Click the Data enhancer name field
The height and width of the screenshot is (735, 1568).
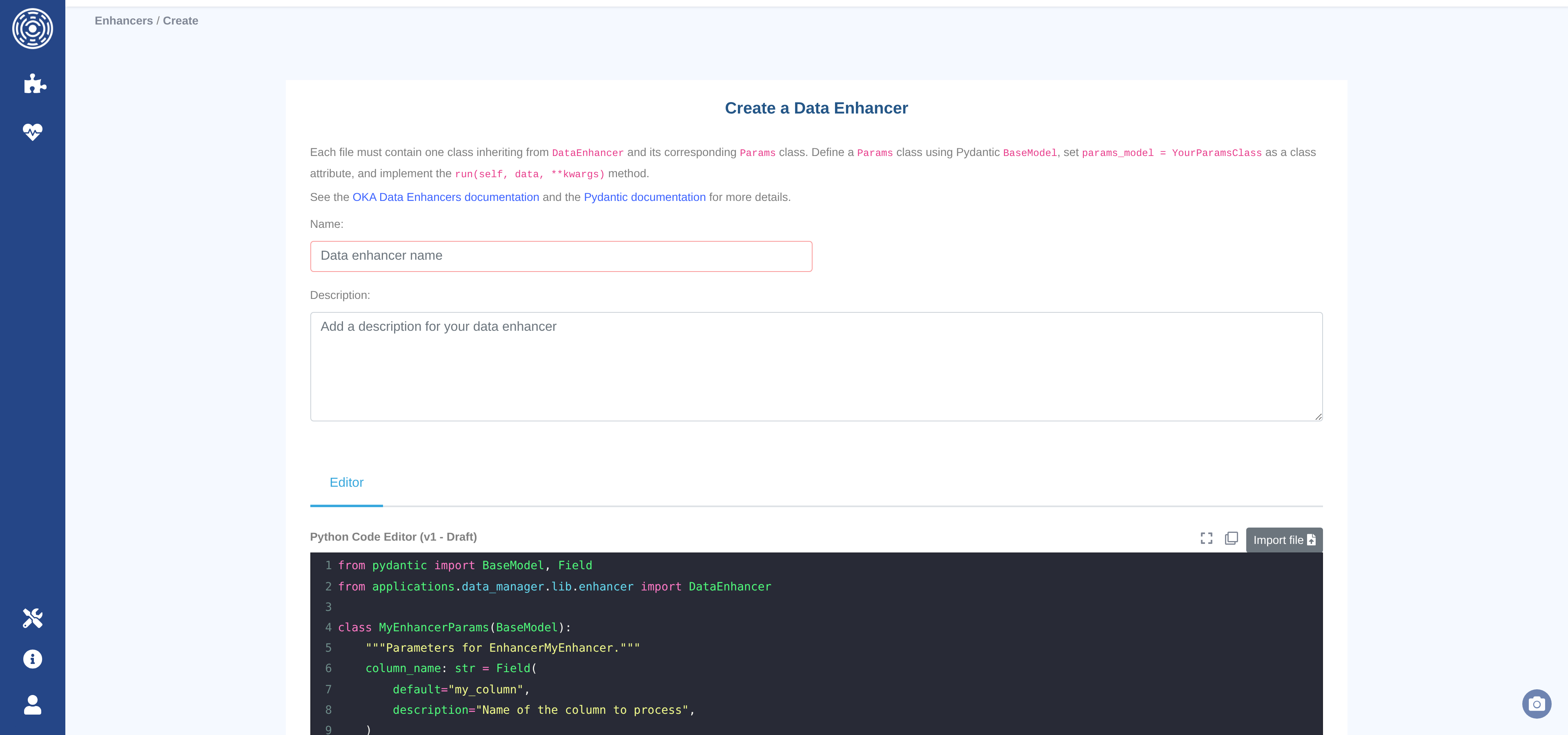(x=561, y=256)
